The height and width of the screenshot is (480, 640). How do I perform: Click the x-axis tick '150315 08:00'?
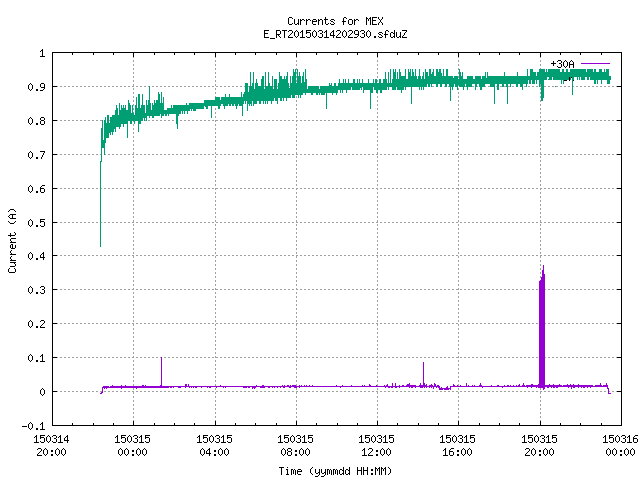[296, 445]
